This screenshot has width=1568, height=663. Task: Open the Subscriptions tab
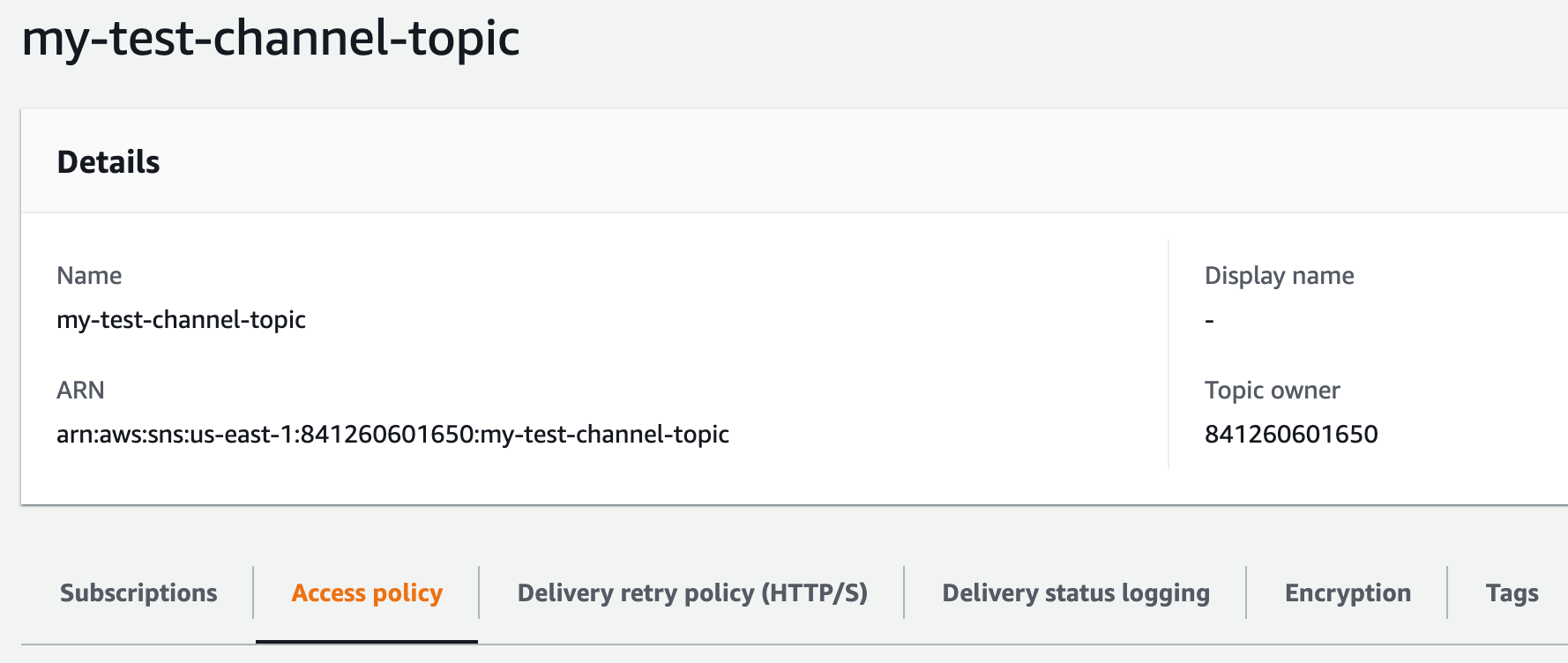coord(138,592)
